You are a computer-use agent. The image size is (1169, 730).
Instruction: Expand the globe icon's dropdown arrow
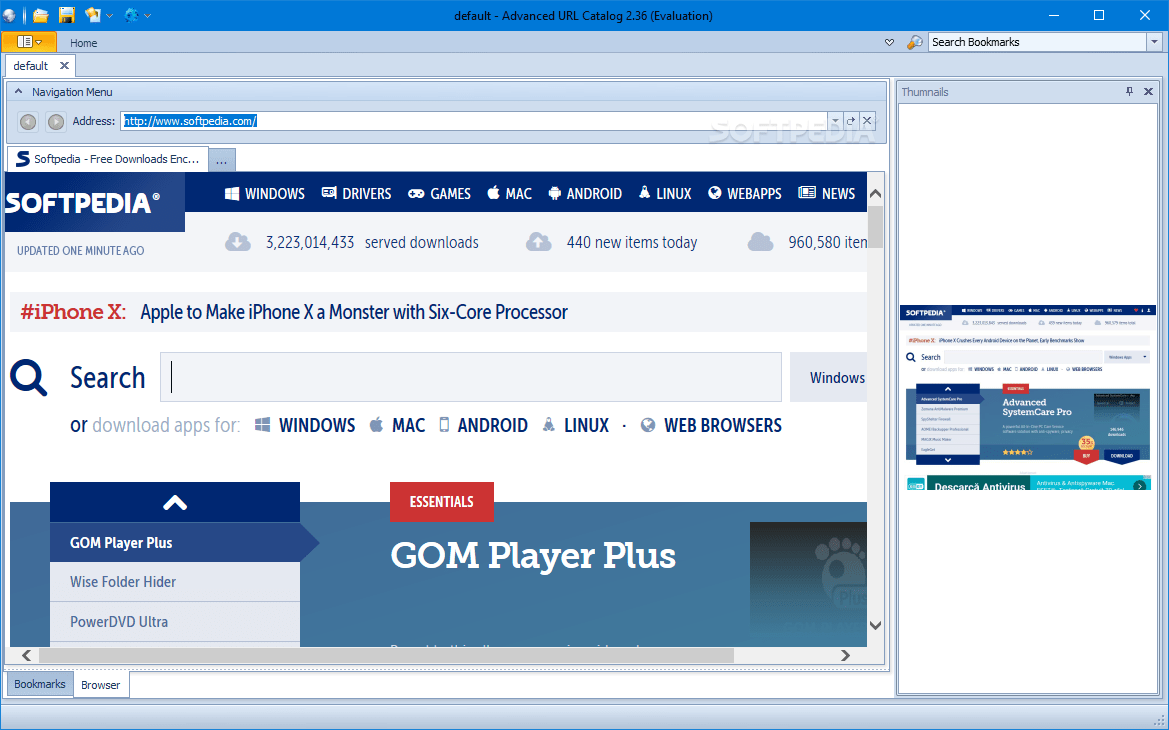point(148,15)
